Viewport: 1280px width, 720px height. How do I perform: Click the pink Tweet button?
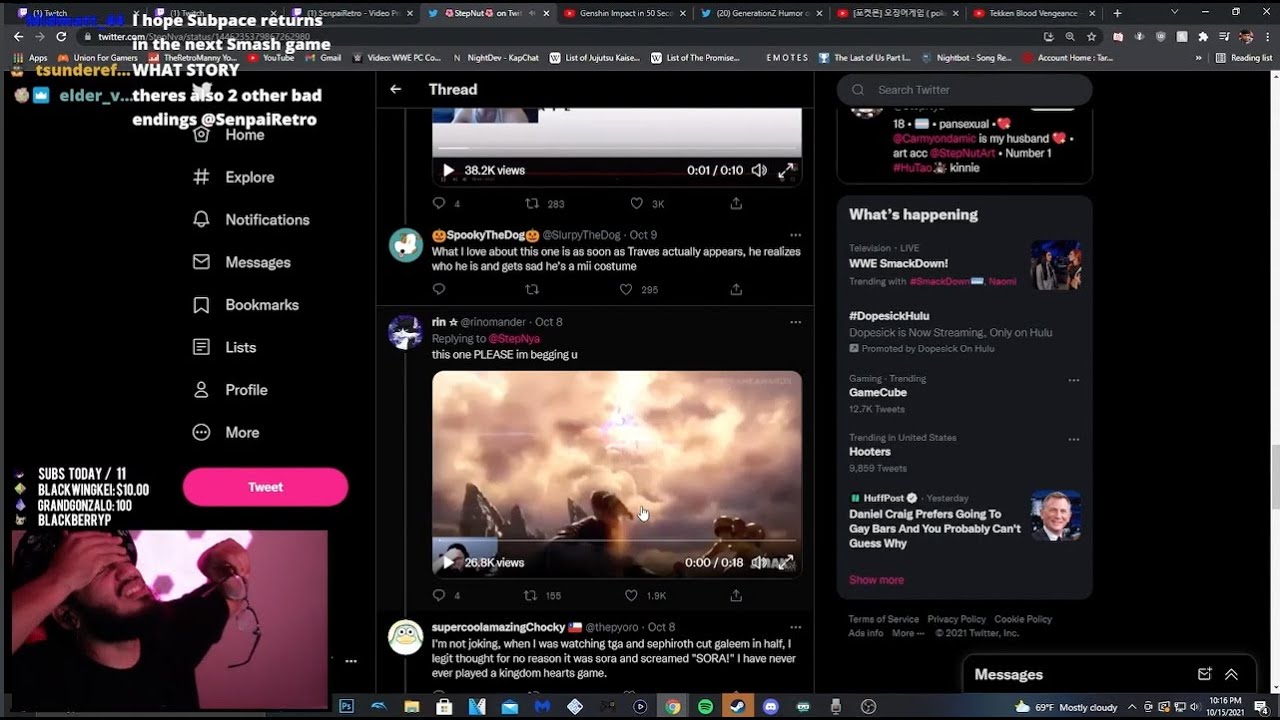pyautogui.click(x=265, y=487)
